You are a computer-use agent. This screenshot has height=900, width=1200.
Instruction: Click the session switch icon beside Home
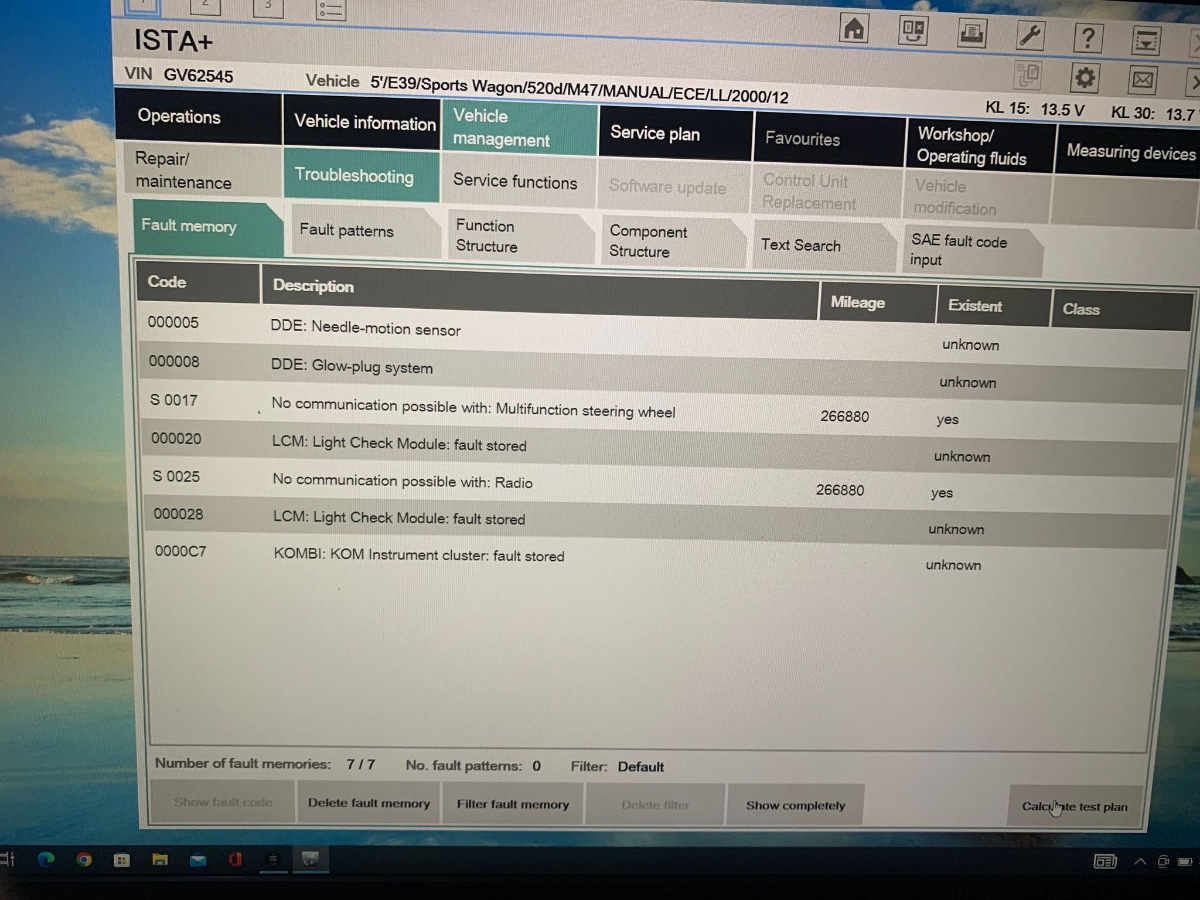(x=912, y=31)
